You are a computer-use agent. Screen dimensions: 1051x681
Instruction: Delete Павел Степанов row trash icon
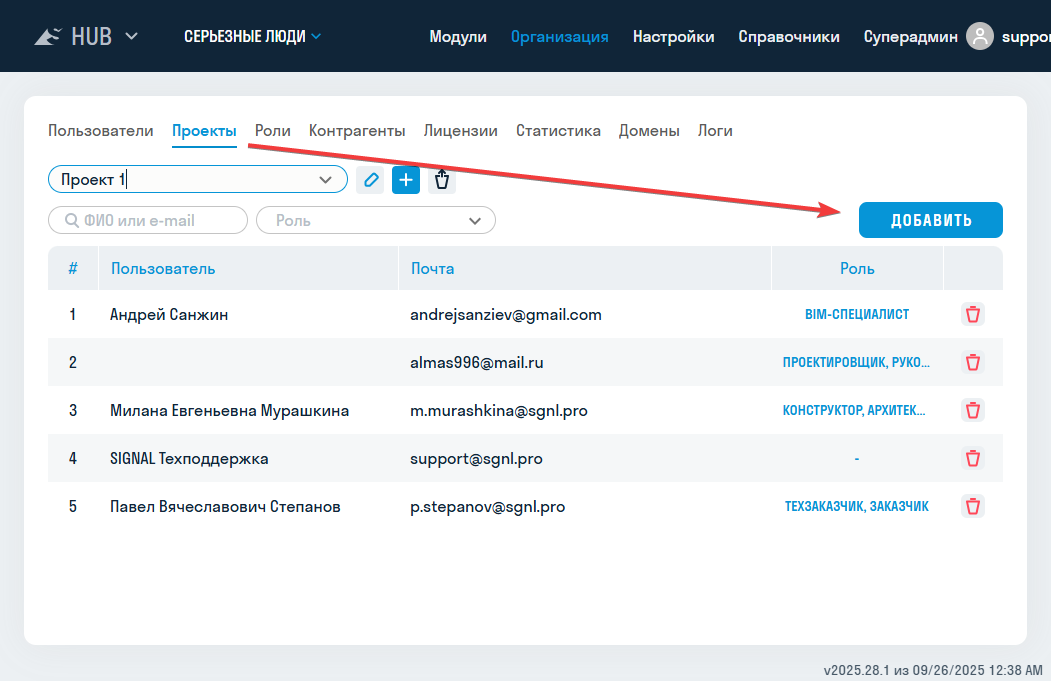pos(972,506)
